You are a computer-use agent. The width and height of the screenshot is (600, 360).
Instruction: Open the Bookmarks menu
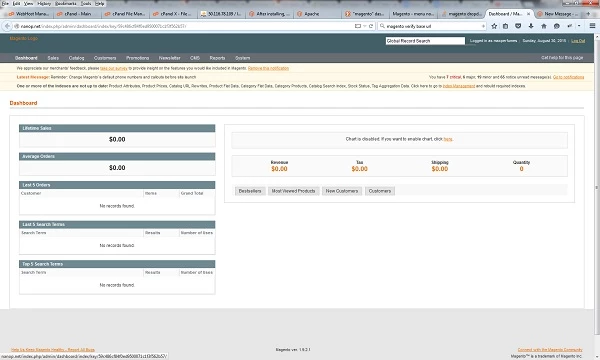pos(65,3)
